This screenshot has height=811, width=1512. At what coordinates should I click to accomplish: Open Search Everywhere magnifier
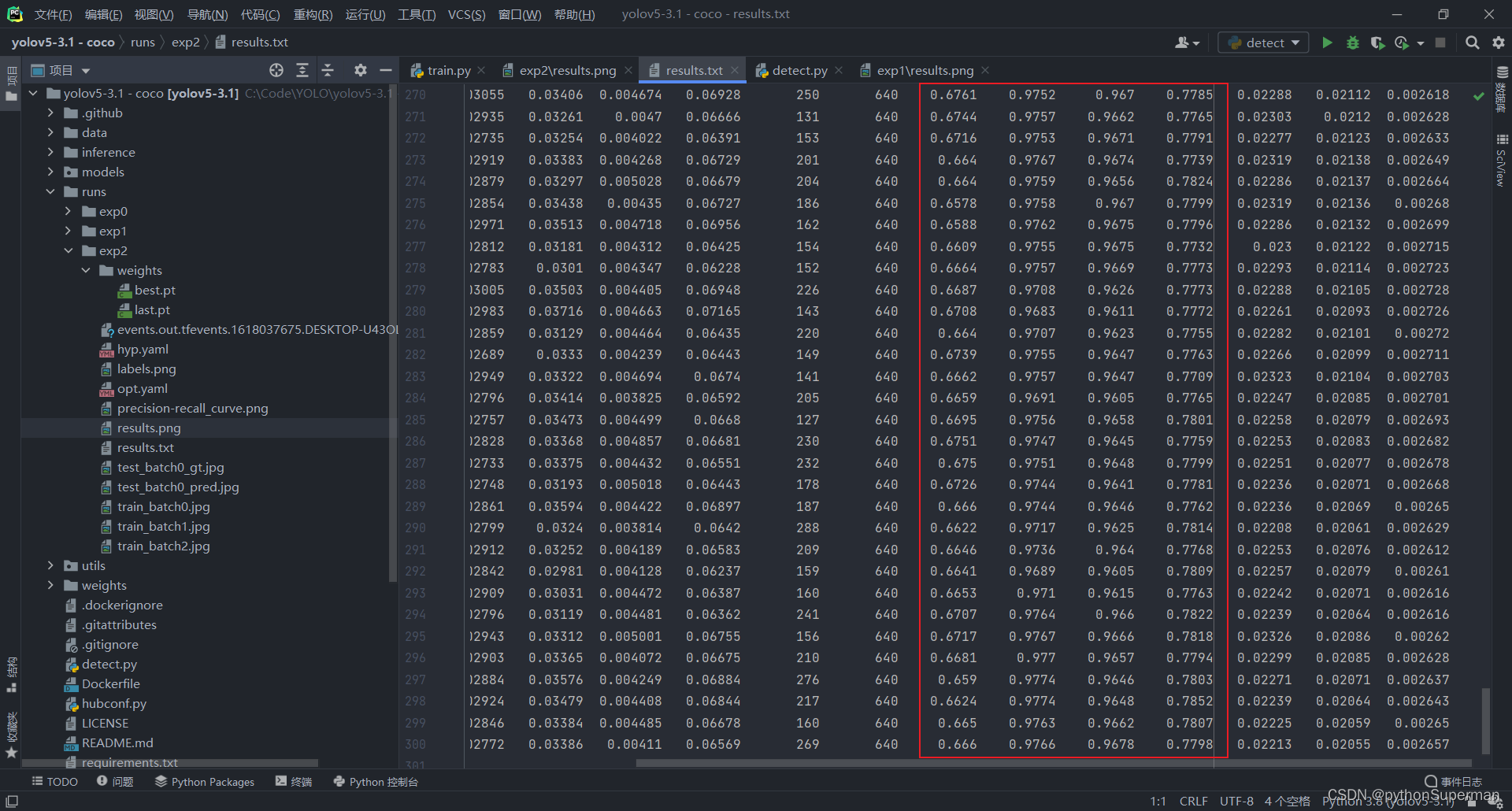(x=1472, y=43)
